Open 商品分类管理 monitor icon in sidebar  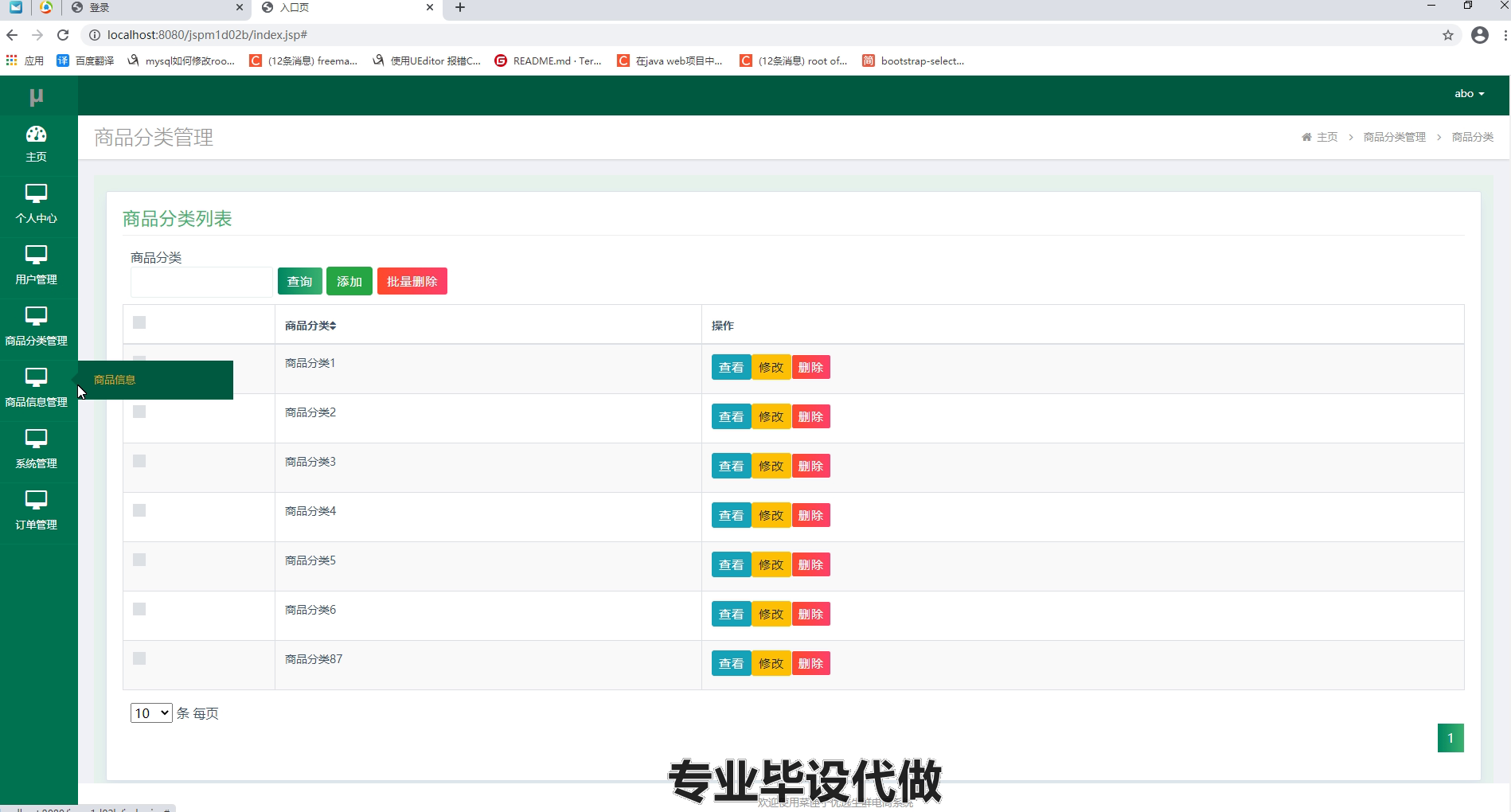[36, 316]
